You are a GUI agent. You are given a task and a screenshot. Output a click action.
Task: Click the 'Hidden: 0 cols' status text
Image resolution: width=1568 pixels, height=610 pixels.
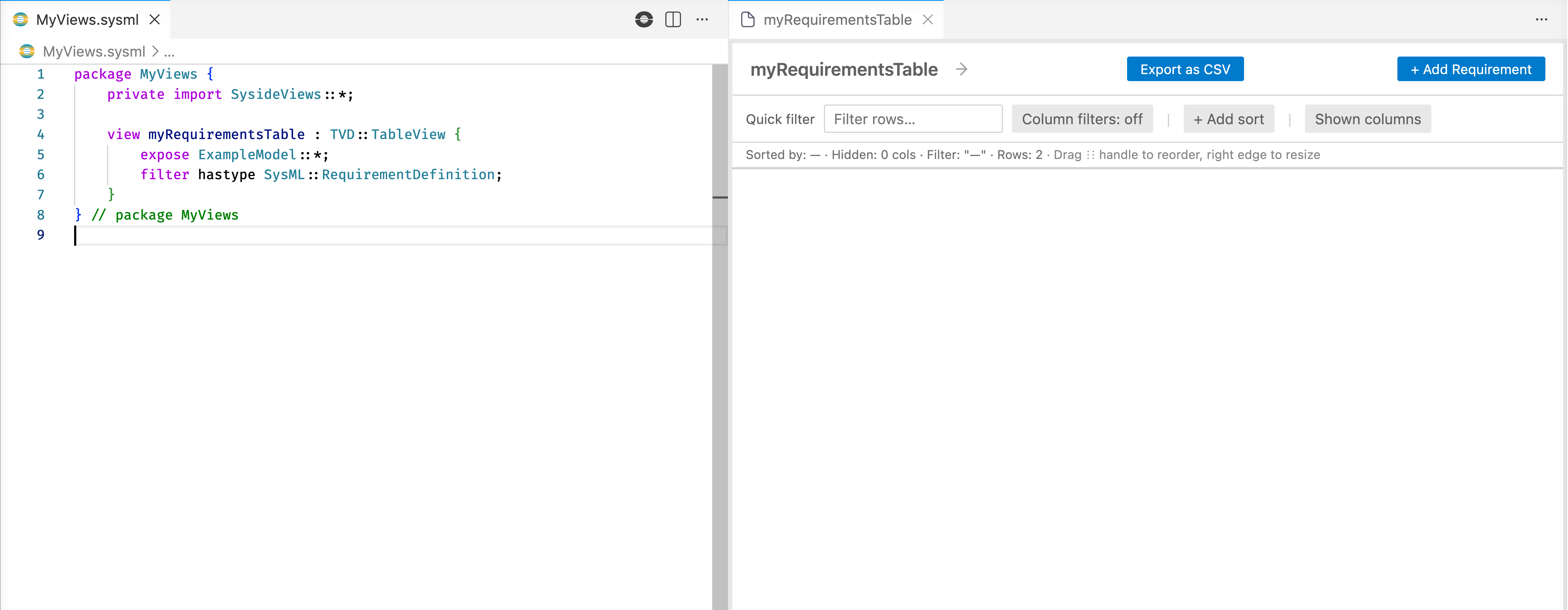873,155
